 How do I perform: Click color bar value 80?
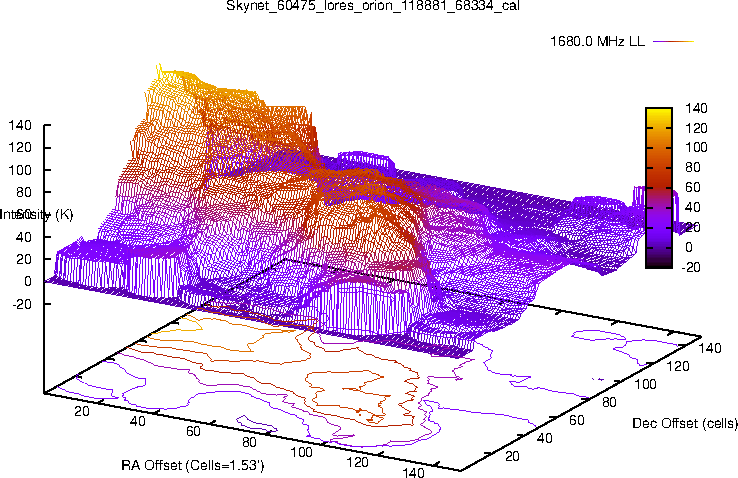693,167
